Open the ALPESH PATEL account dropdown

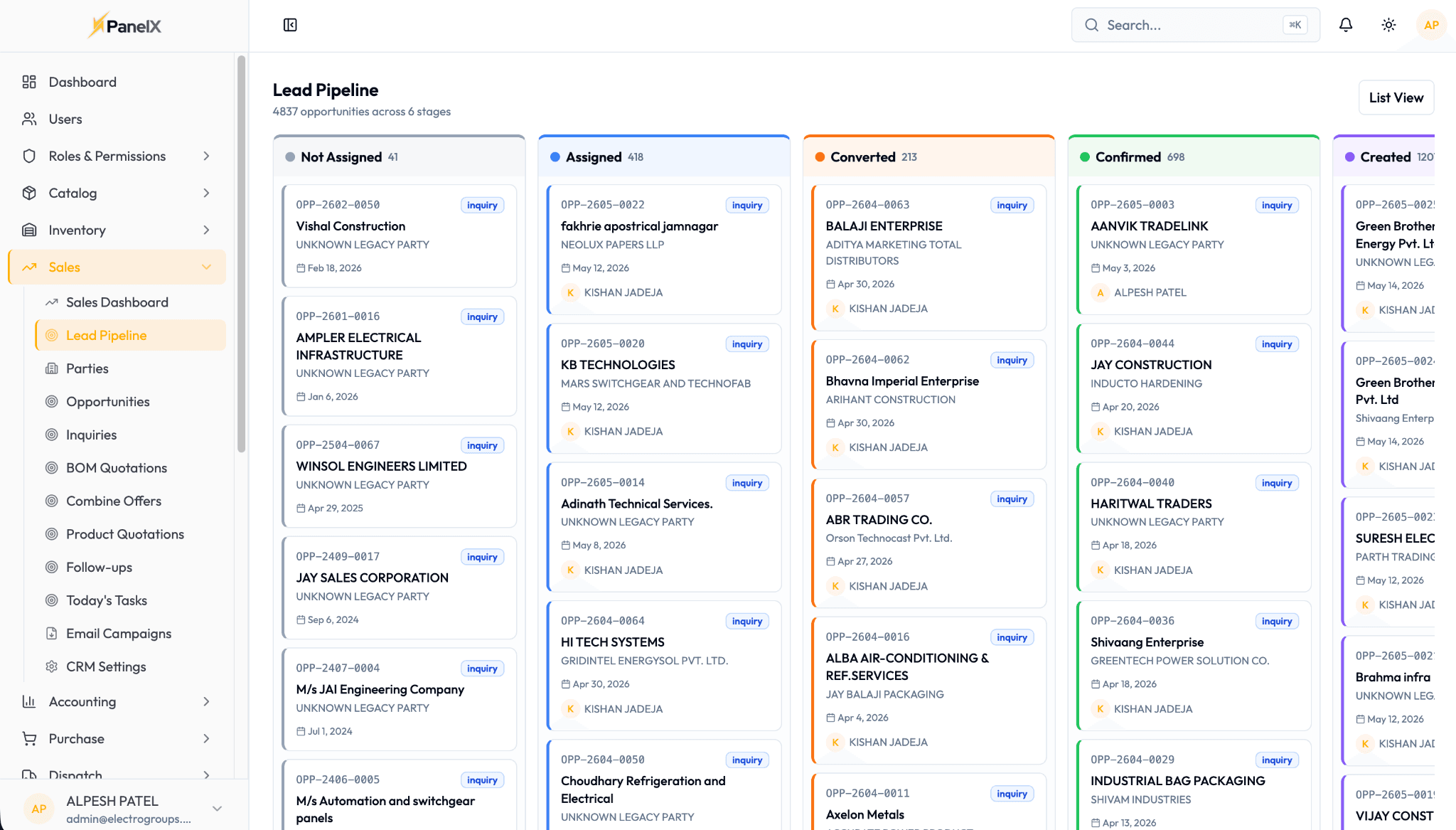point(124,809)
